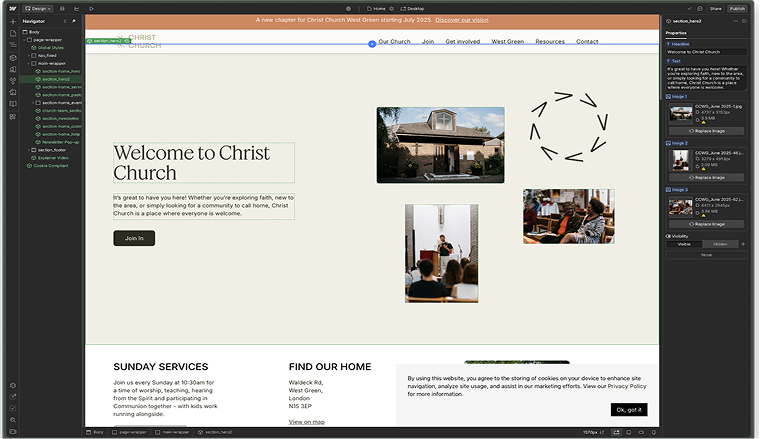
Task: Click Ok, got it cookie button
Action: [x=629, y=409]
